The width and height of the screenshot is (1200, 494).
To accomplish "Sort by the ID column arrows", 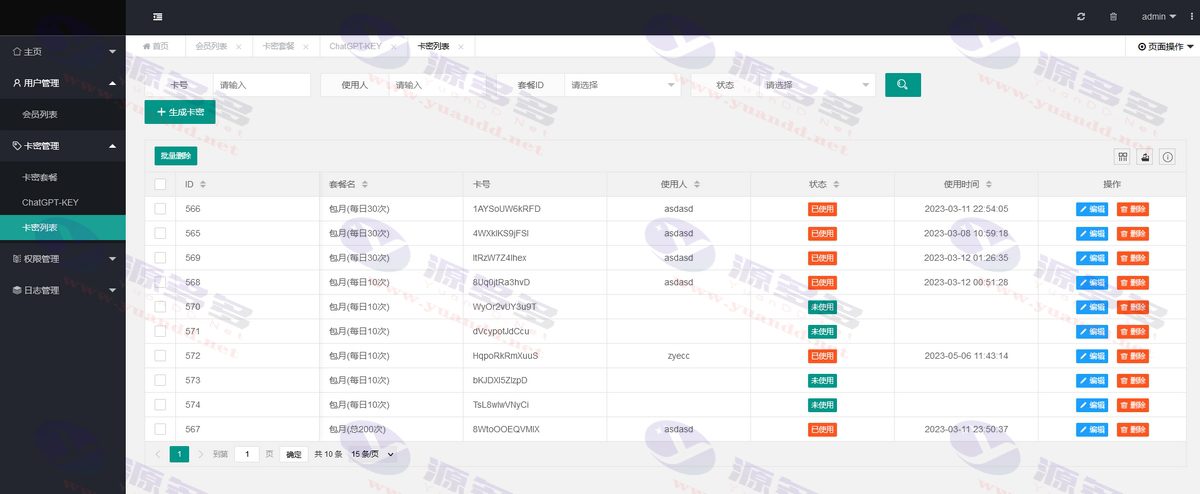I will click(x=203, y=184).
